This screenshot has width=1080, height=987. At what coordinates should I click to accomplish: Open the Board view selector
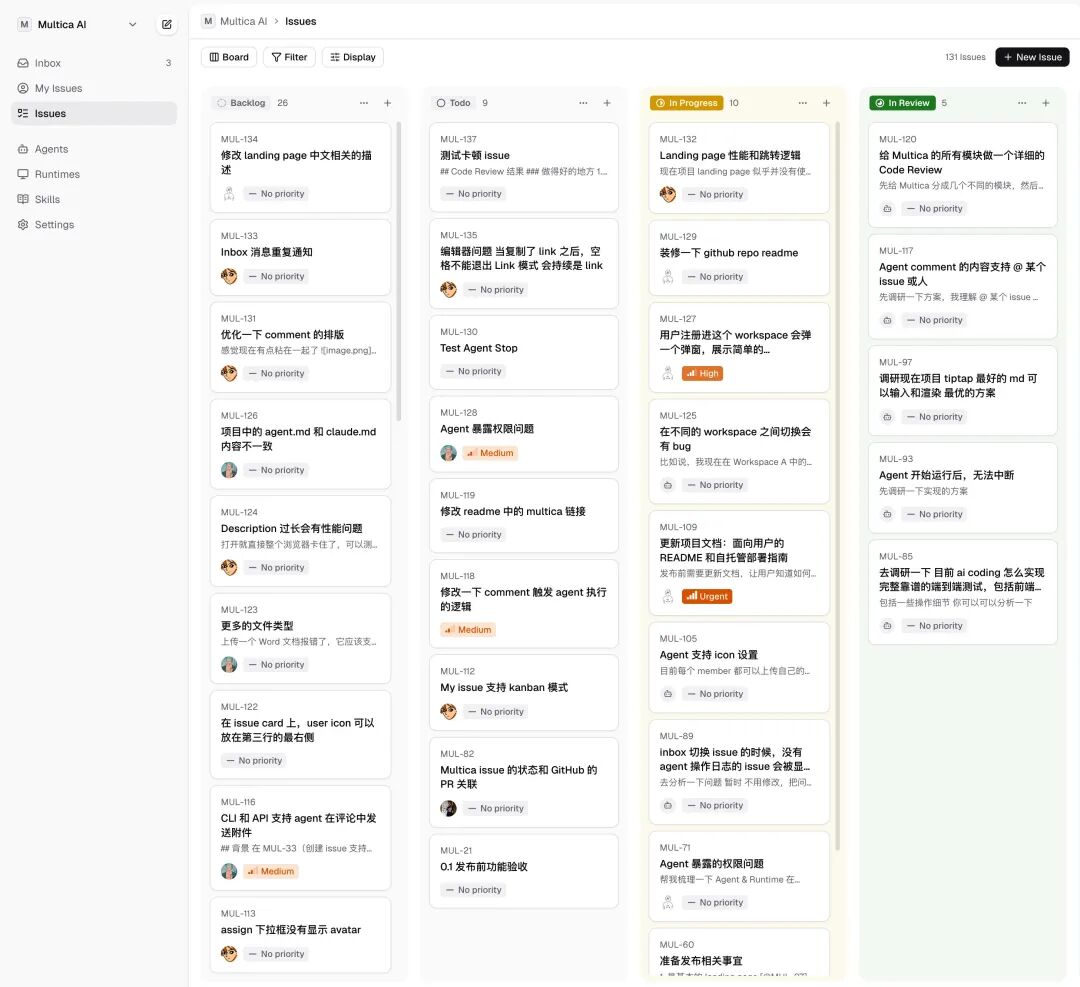229,57
